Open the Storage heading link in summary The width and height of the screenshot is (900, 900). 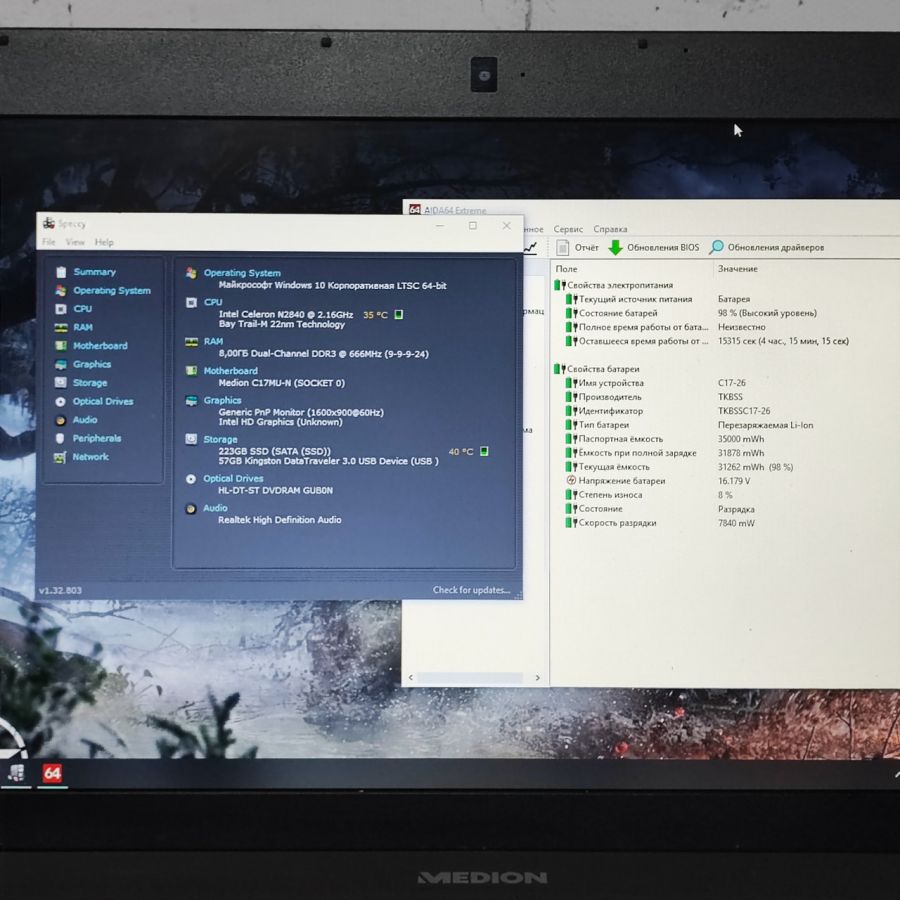tap(220, 439)
